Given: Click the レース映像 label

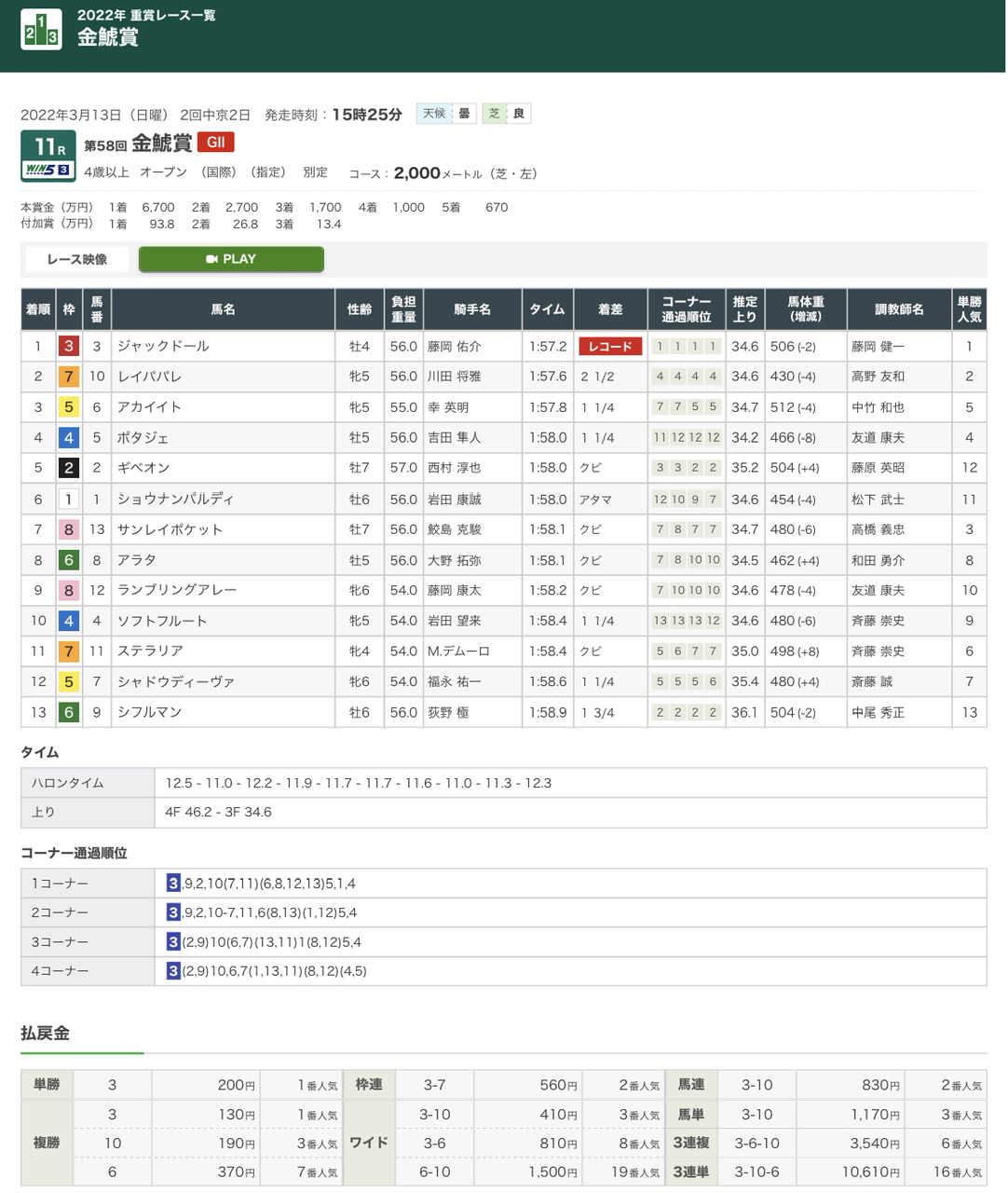Looking at the screenshot, I should coord(77,259).
